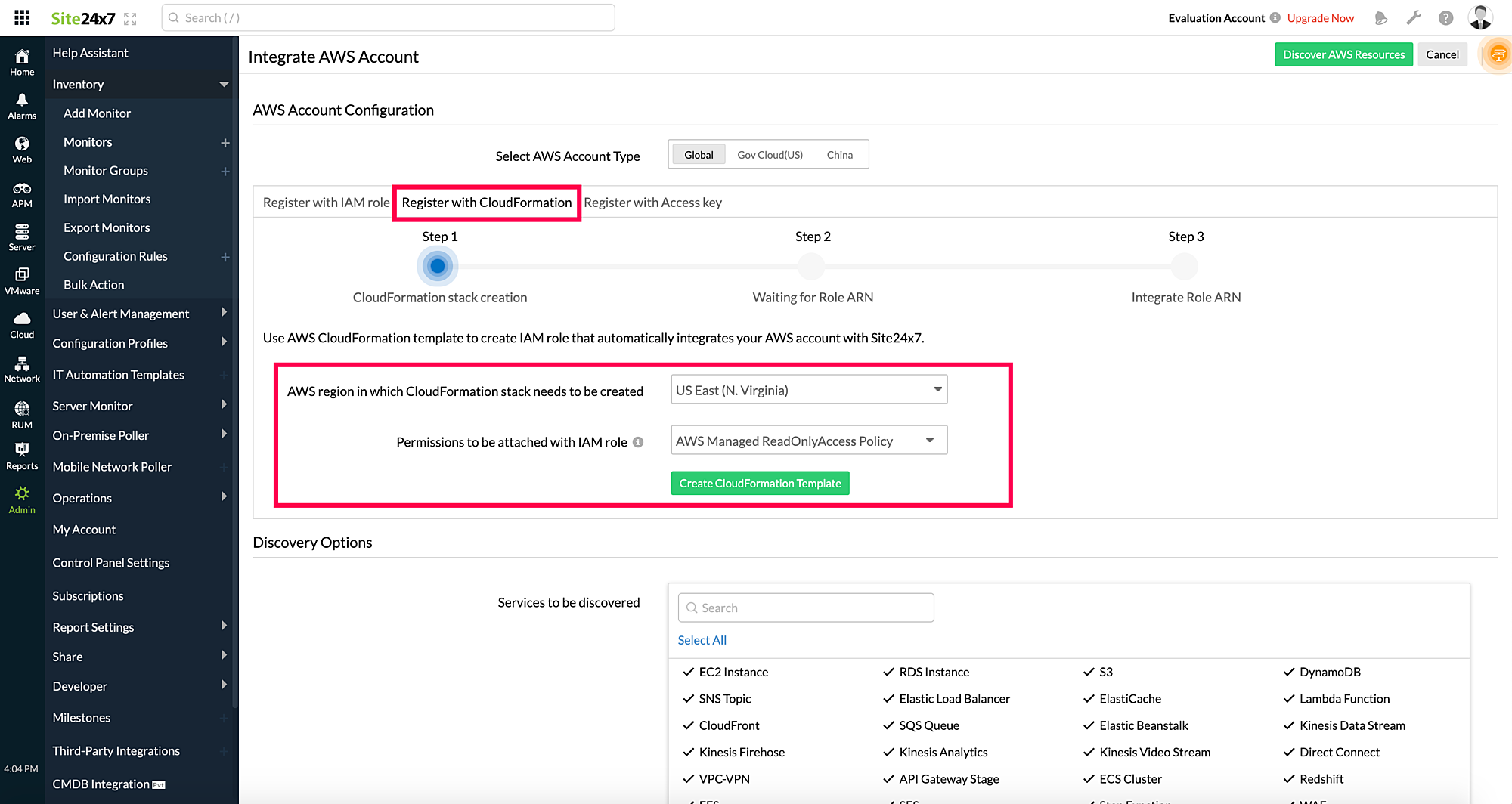
Task: Click the services Search input field
Action: point(806,608)
